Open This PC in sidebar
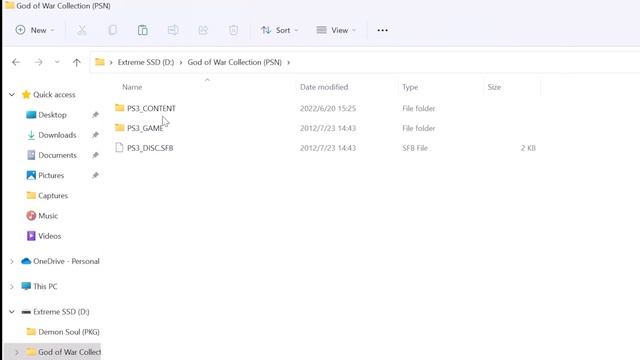 click(45, 287)
